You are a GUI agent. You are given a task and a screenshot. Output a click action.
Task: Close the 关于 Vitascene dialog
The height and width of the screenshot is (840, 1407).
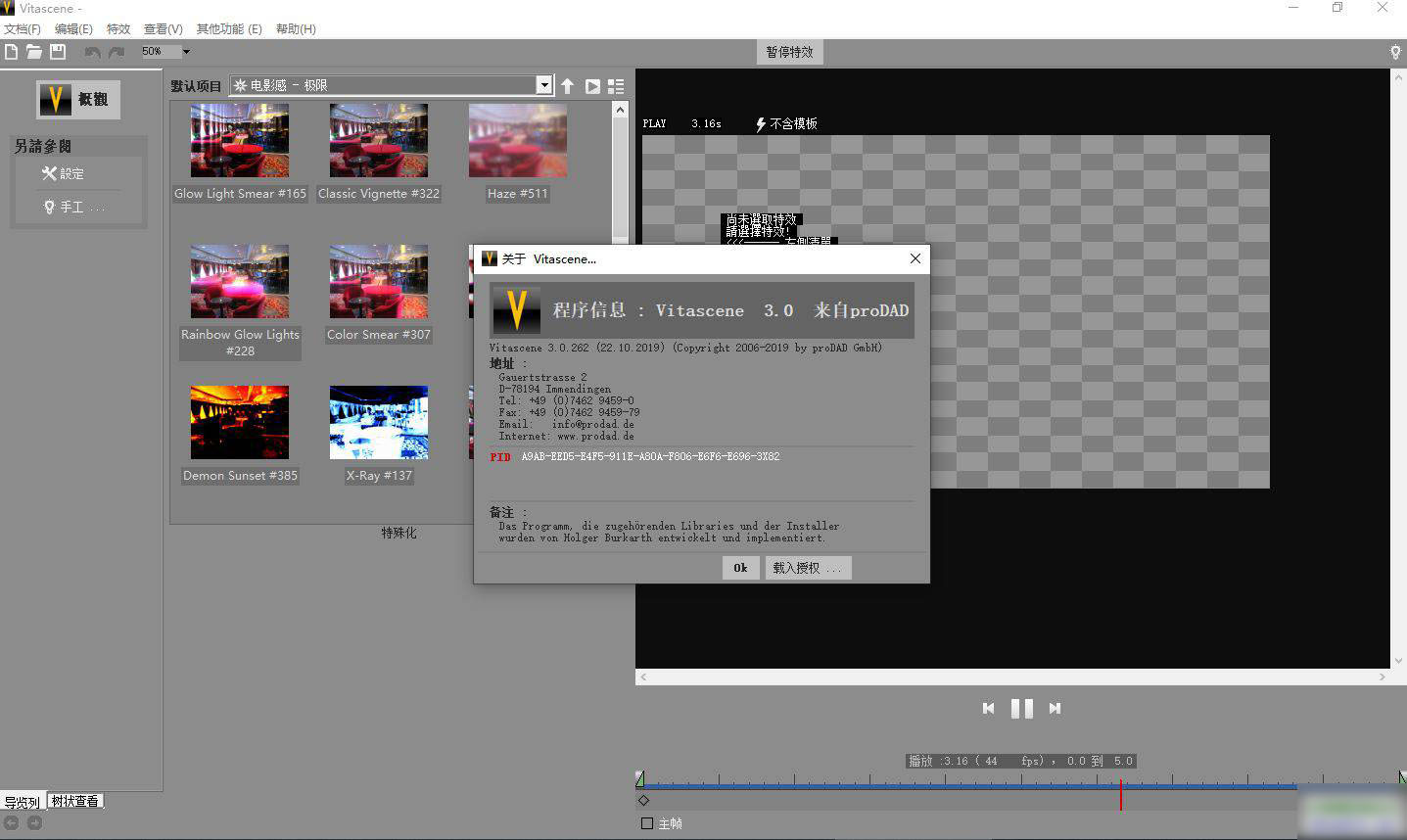pyautogui.click(x=915, y=258)
